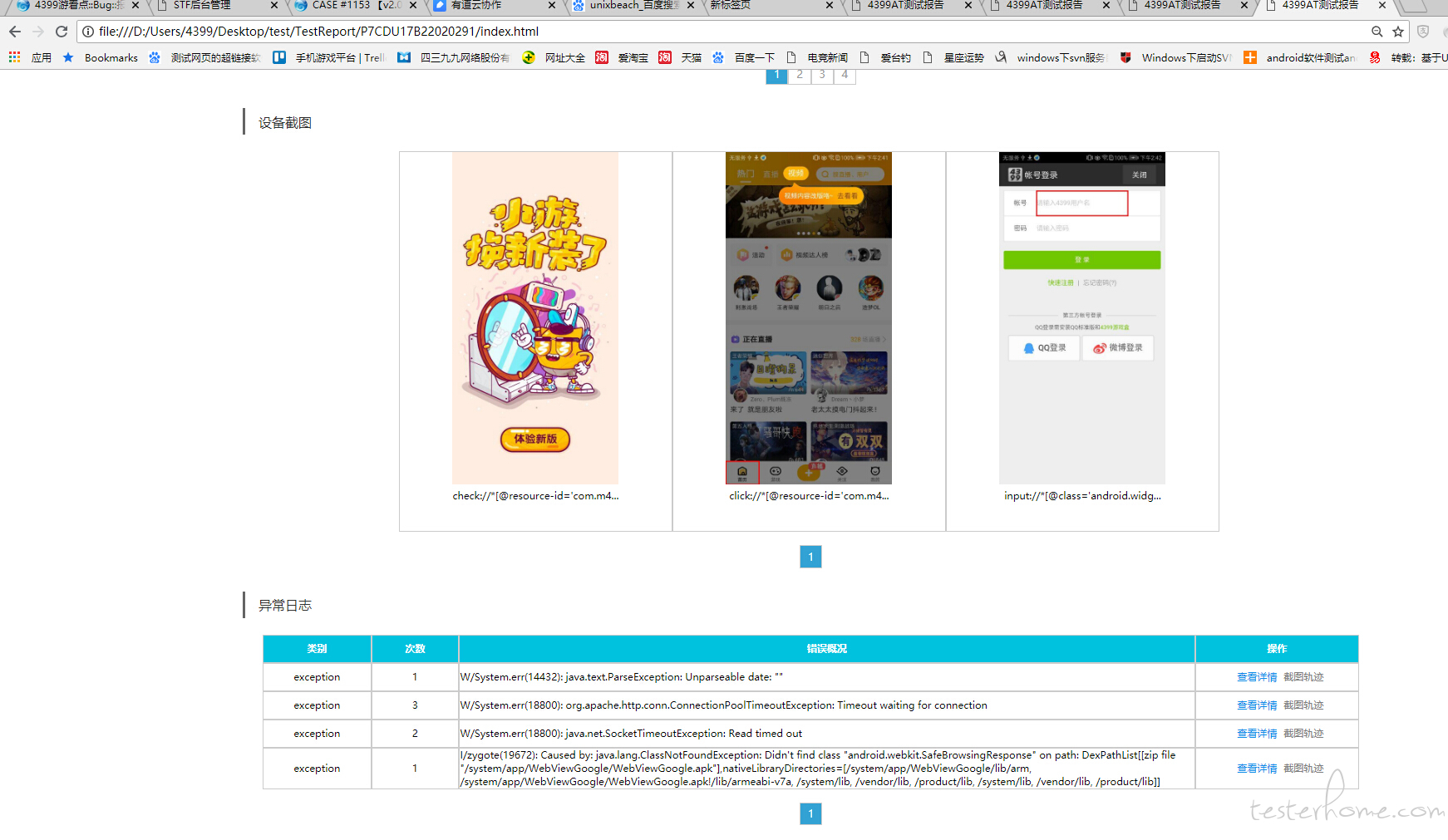Close the CASE #1153 tab

(x=413, y=5)
